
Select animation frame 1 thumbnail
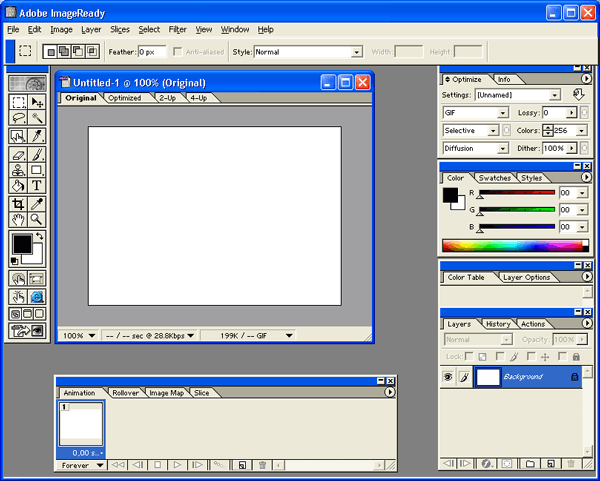coord(80,424)
